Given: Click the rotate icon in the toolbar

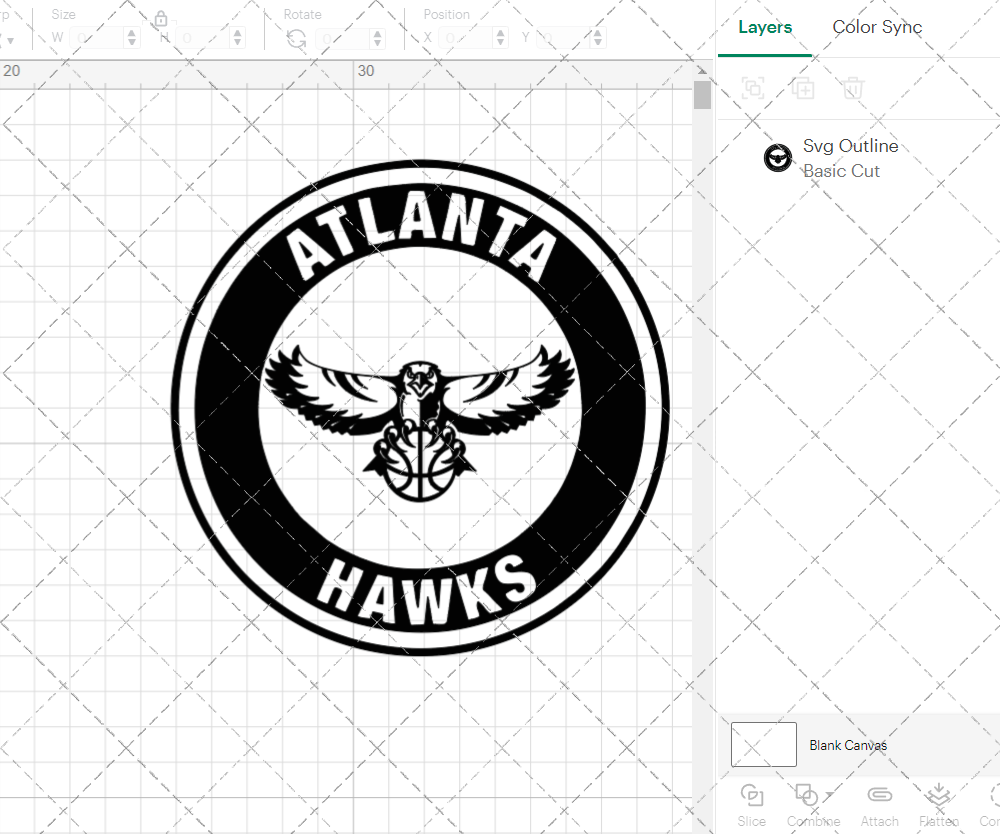Looking at the screenshot, I should 295,36.
